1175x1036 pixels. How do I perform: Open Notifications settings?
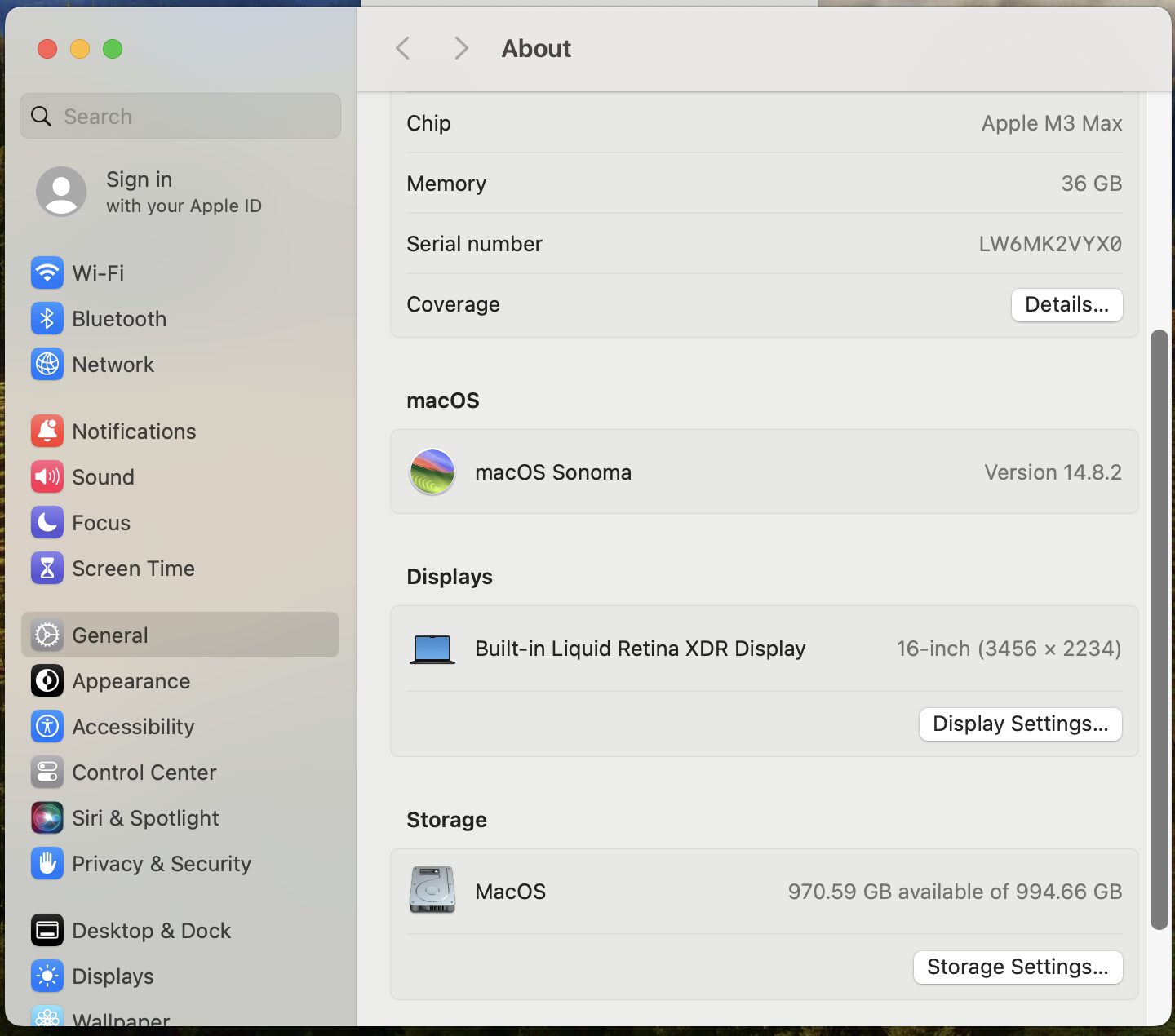coord(133,431)
